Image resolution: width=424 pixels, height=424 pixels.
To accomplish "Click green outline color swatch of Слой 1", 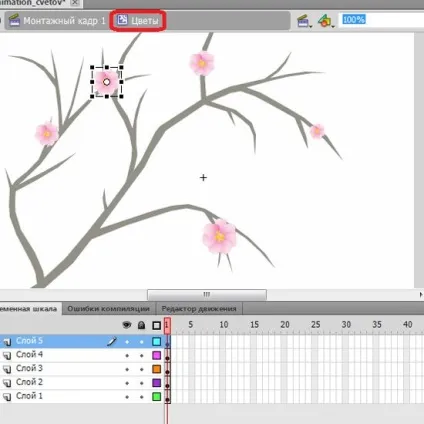I will point(157,396).
